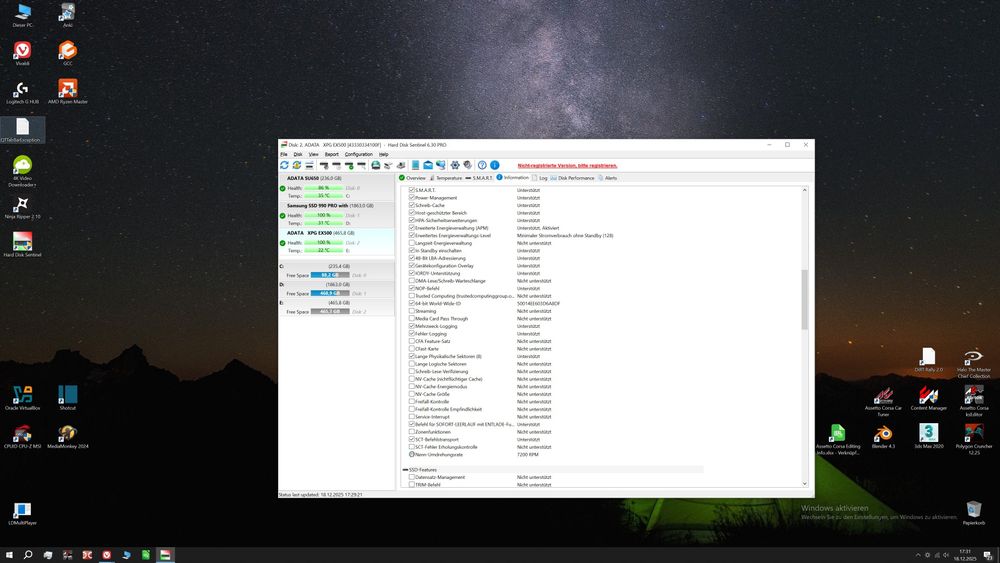The height and width of the screenshot is (563, 1000).
Task: Open the Configuration menu
Action: (x=358, y=154)
